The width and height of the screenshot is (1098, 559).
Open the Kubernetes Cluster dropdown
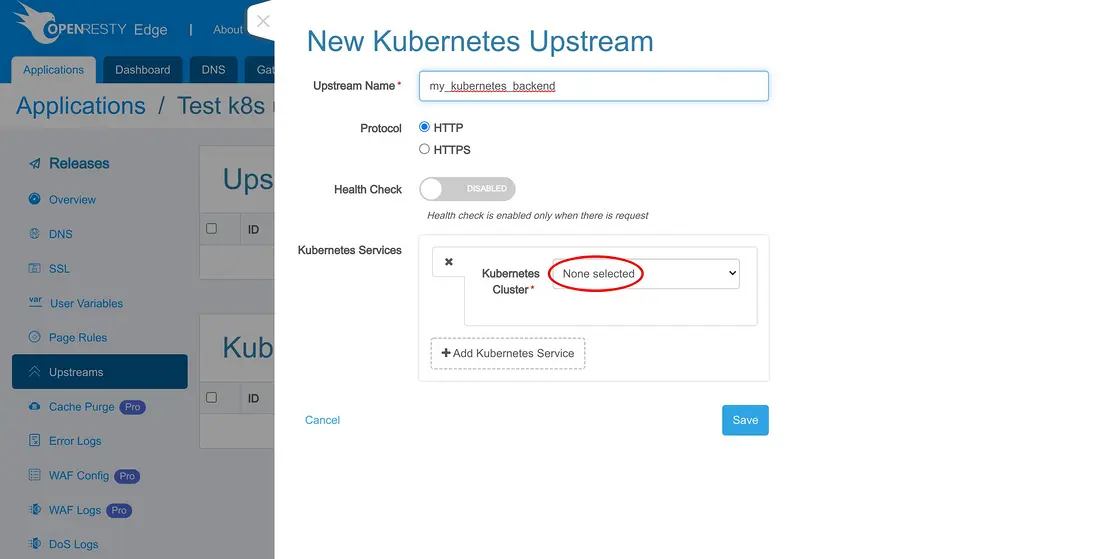(646, 273)
